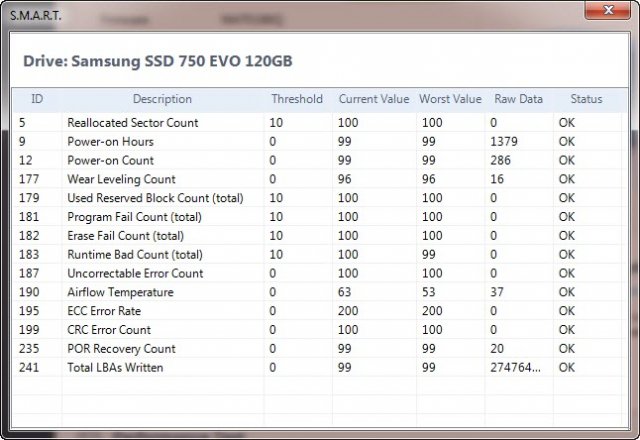
Task: Select the Wear Leveling Count row
Action: [x=121, y=179]
